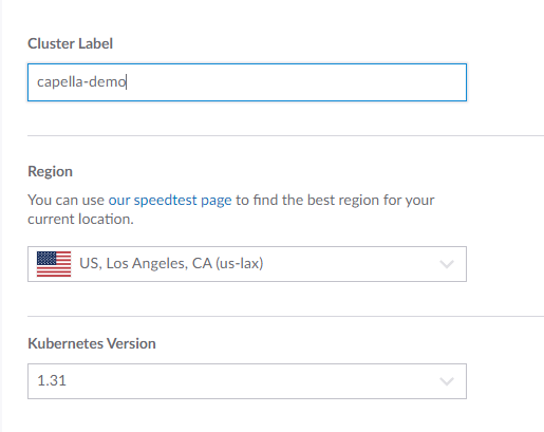Image resolution: width=544 pixels, height=432 pixels.
Task: Focus the Cluster Label input field
Action: pos(247,82)
